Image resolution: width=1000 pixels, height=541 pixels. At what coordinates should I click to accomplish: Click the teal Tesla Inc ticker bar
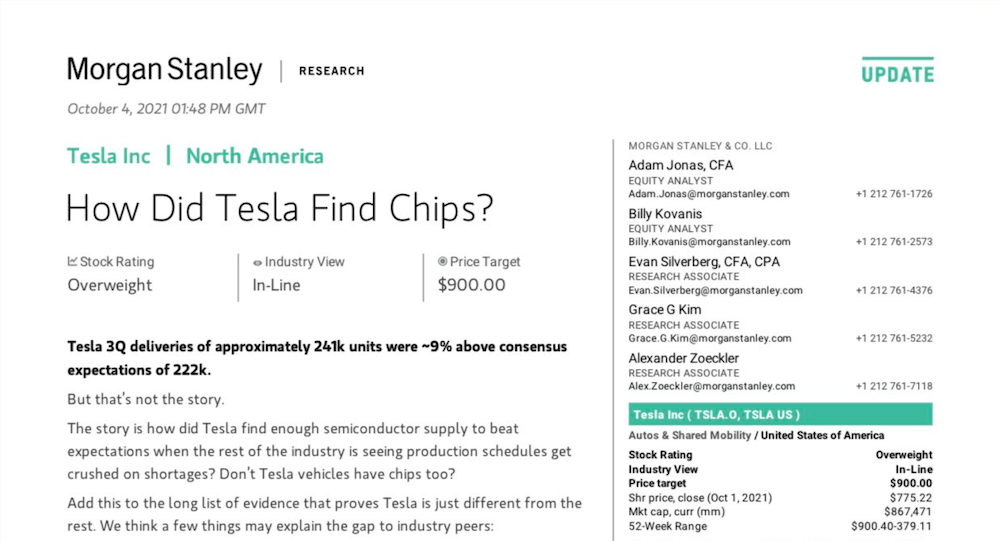(780, 414)
